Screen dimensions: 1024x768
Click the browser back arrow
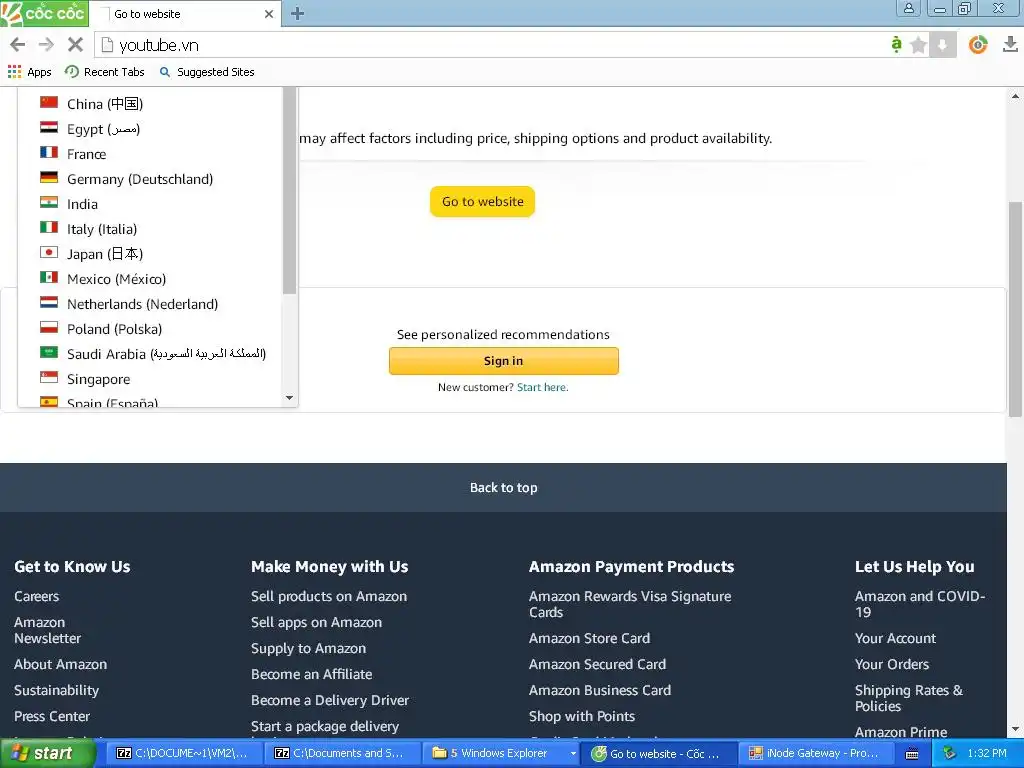(18, 44)
